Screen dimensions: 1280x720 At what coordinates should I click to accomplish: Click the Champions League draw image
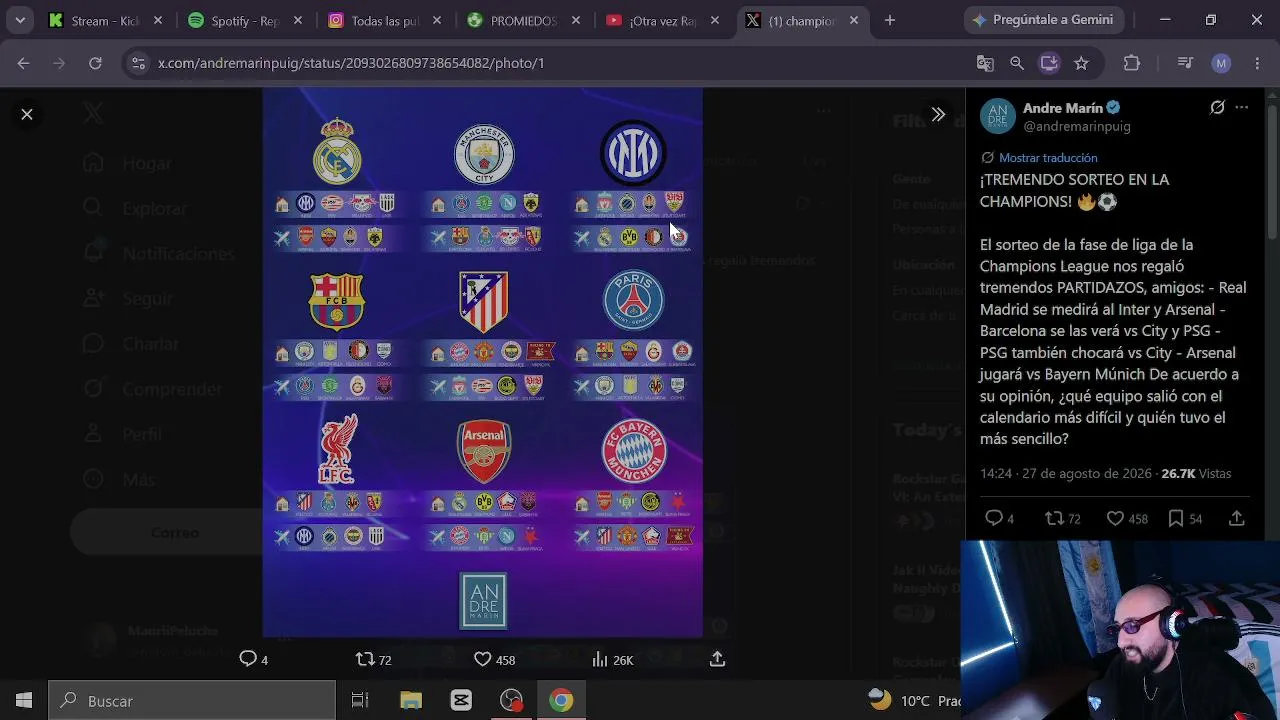point(482,362)
